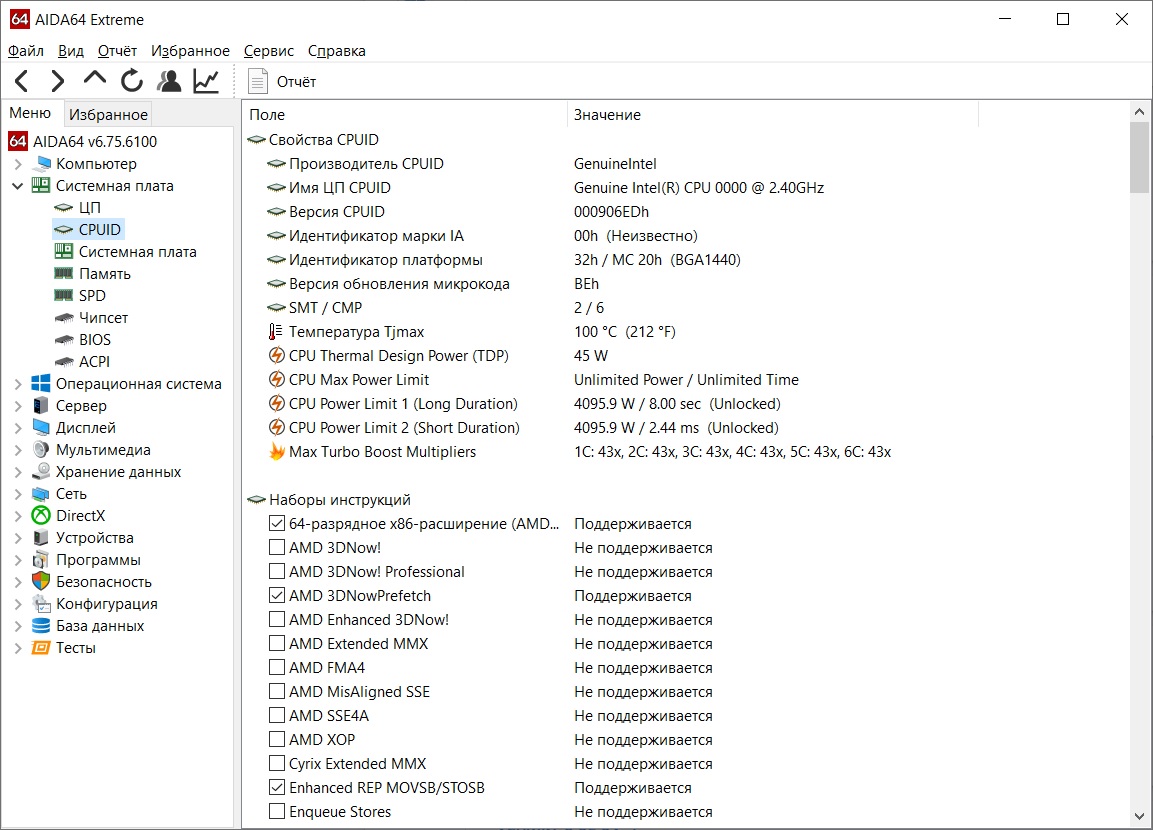Expand the Компьютер tree node

[17, 164]
